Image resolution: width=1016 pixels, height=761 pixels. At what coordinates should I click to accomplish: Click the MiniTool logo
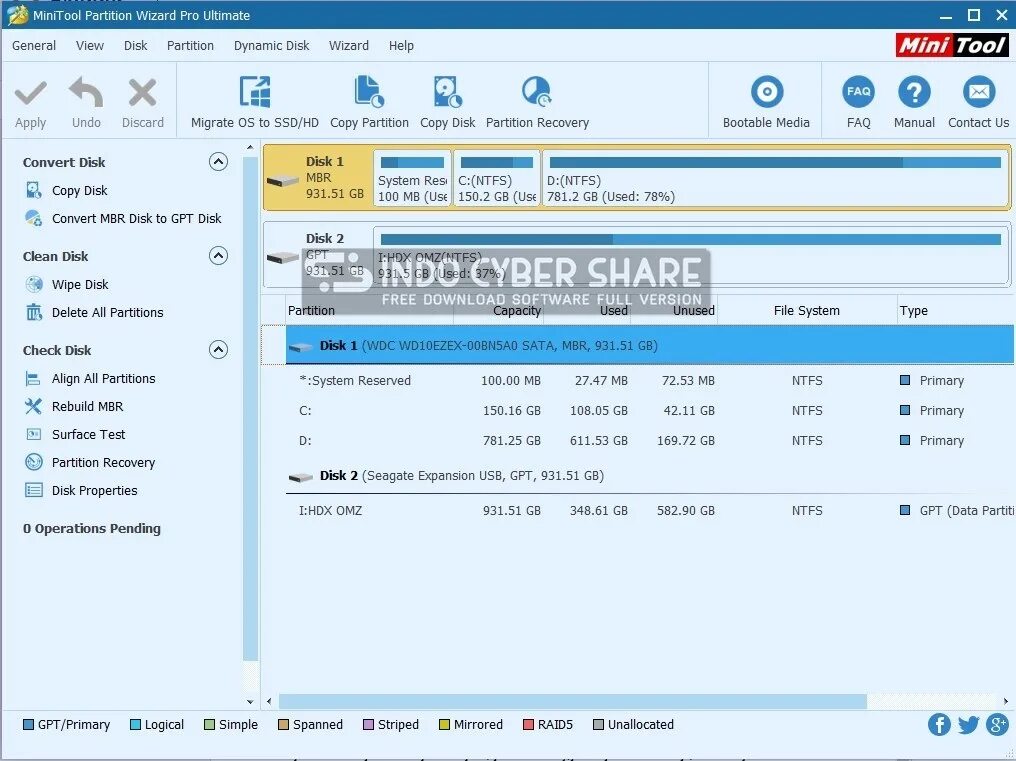(x=952, y=45)
